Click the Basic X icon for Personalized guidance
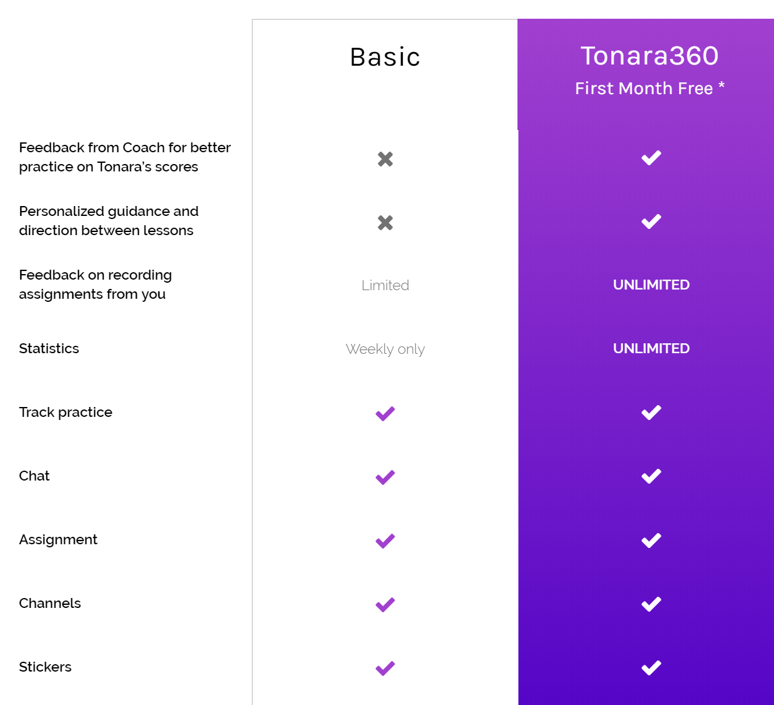This screenshot has width=782, height=717. tap(385, 222)
